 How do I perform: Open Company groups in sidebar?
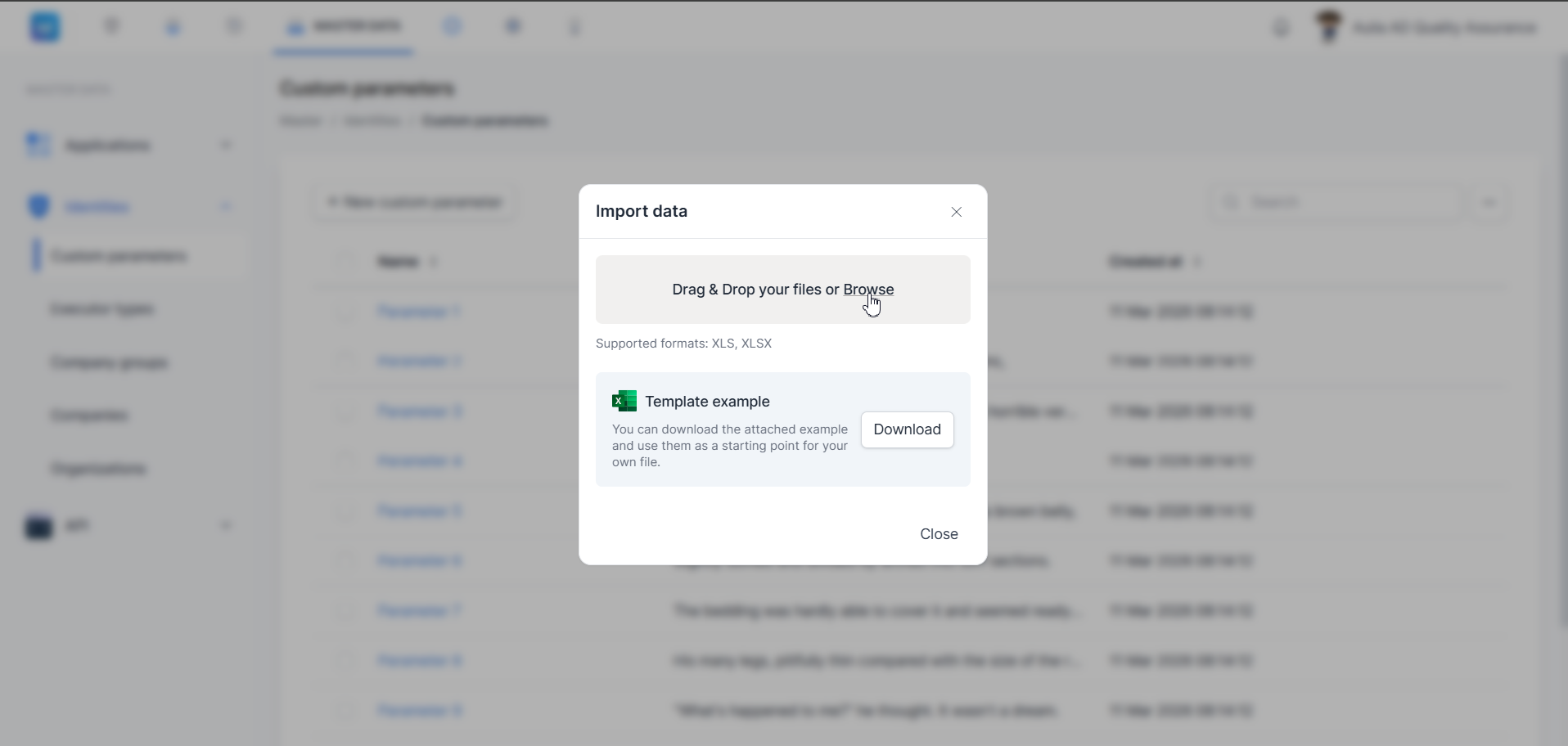pos(110,362)
